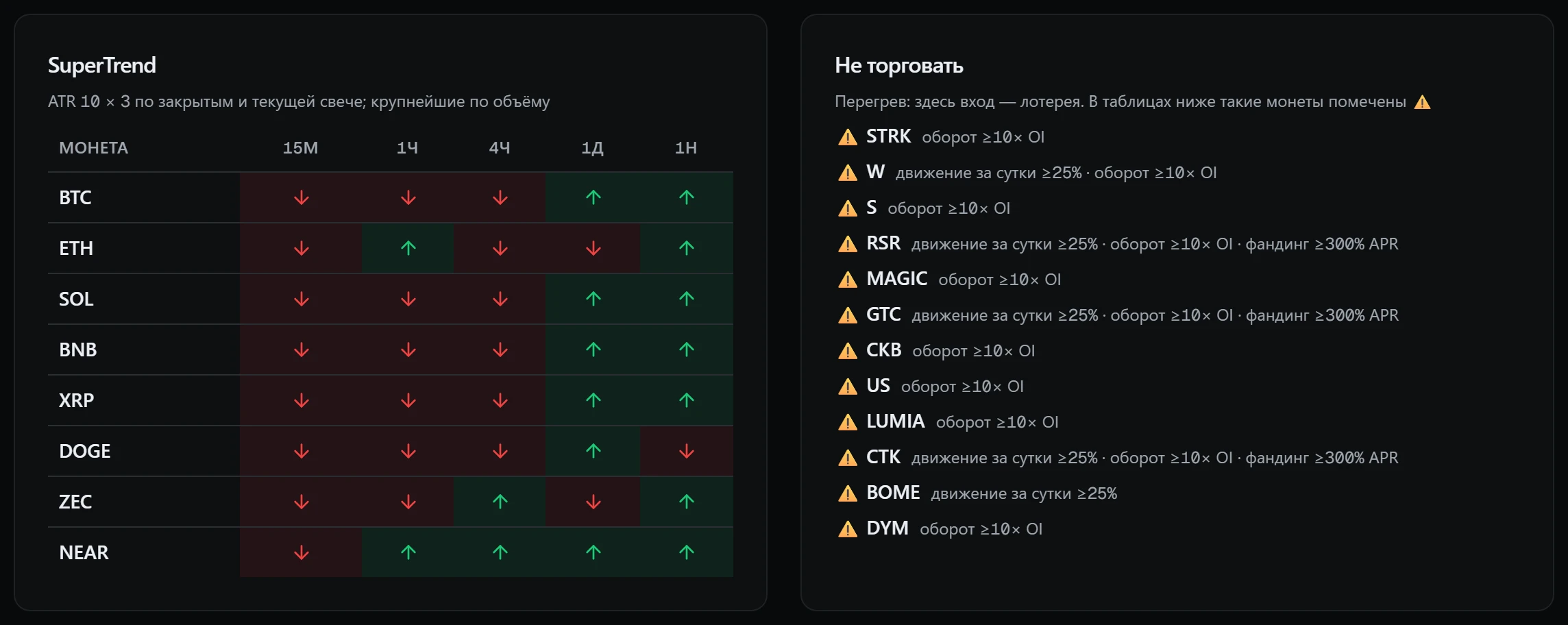Image resolution: width=1568 pixels, height=625 pixels.
Task: Click BTC 1Д green up arrow
Action: tap(593, 197)
